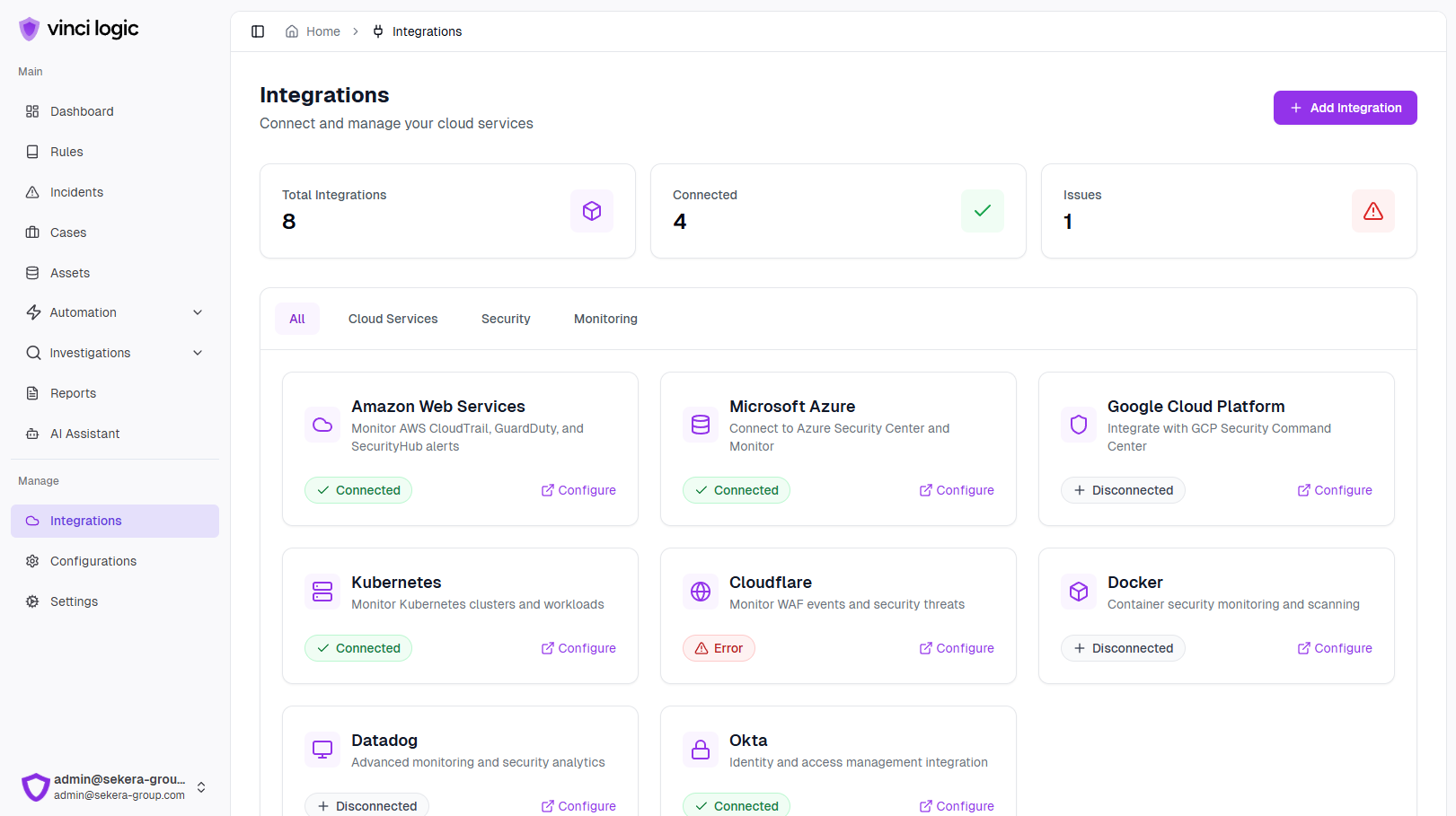The width and height of the screenshot is (1456, 816).
Task: Switch to the Security tab
Action: [x=506, y=319]
